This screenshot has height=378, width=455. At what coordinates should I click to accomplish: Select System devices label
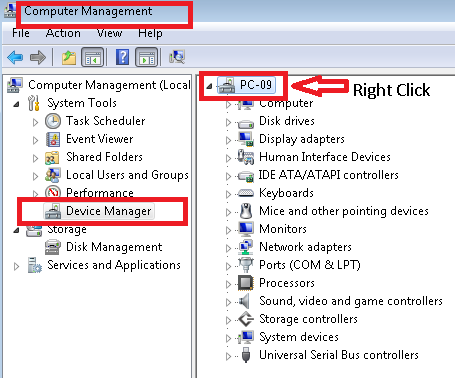click(x=299, y=337)
